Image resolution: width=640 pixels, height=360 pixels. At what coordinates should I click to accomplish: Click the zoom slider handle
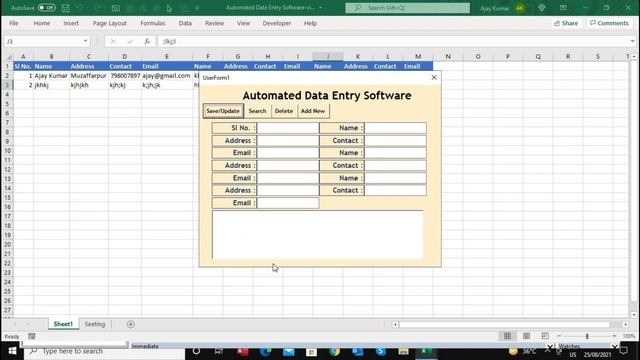[x=587, y=336]
